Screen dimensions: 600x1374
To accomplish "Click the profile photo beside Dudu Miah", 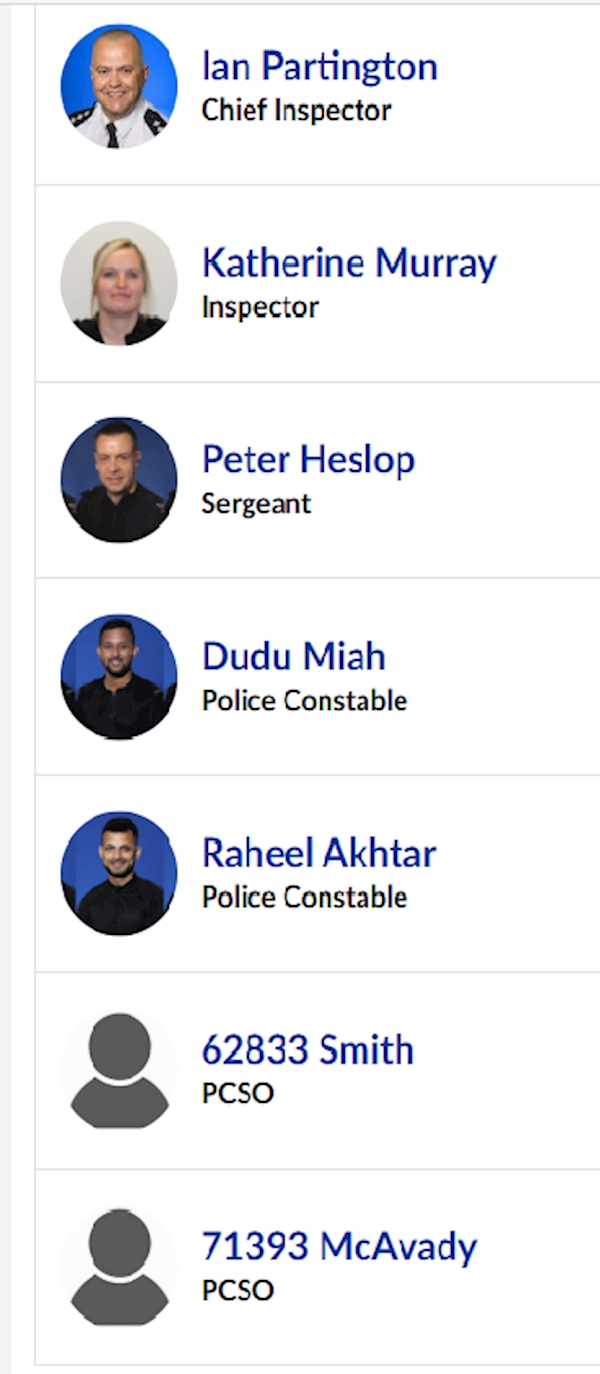I will coord(119,677).
